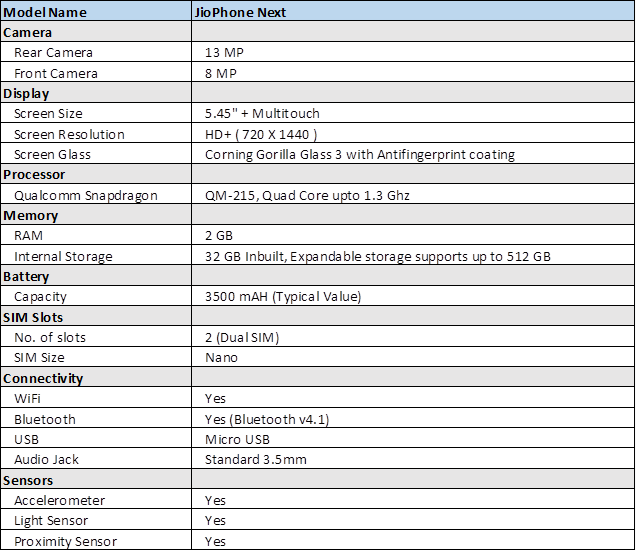Click the 'Yes (Bluetooth v4.1)' value

click(413, 419)
